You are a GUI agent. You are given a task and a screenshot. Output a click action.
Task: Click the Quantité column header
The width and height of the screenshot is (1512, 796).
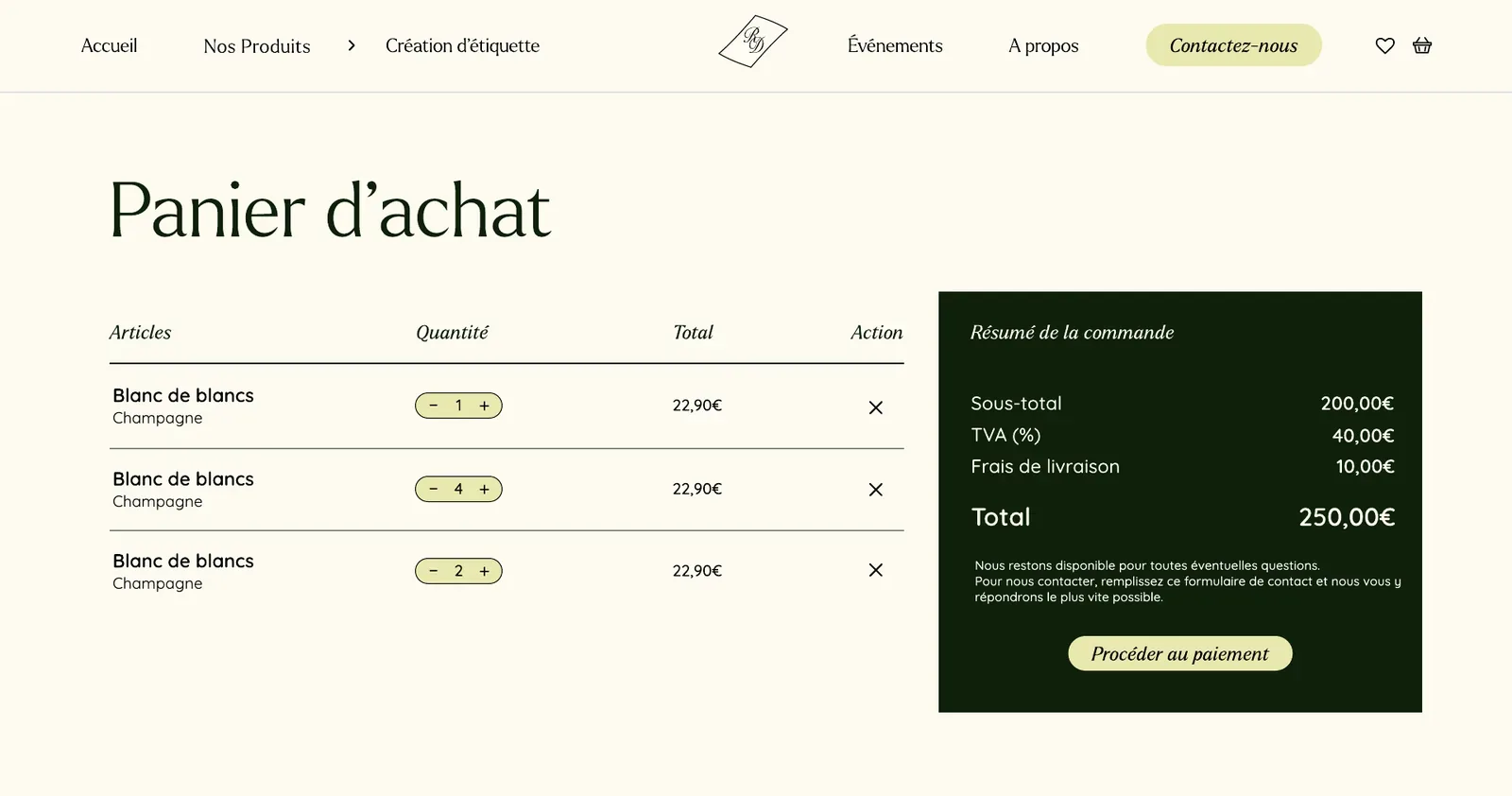pos(452,332)
